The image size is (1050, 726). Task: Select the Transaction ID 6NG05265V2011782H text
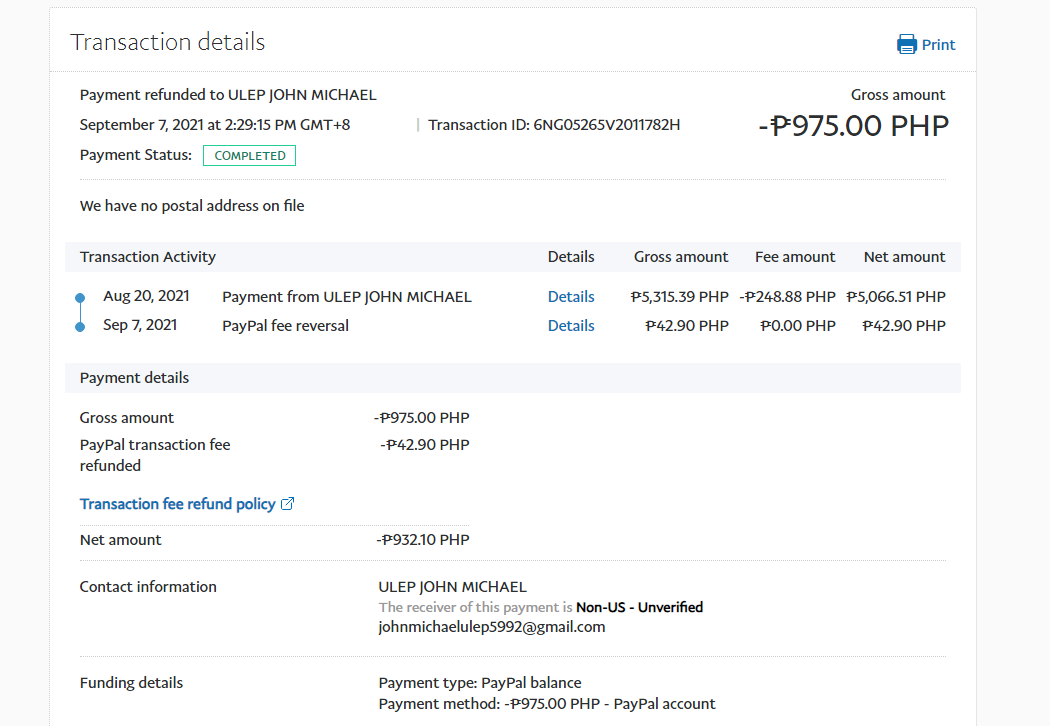pyautogui.click(x=606, y=125)
